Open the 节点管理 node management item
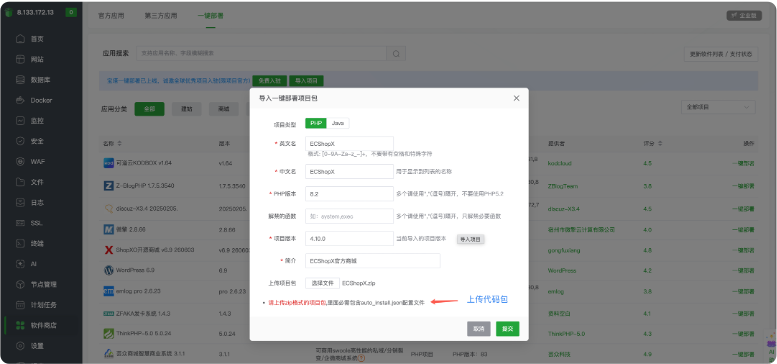Viewport: 777px width, 364px height. tap(43, 285)
